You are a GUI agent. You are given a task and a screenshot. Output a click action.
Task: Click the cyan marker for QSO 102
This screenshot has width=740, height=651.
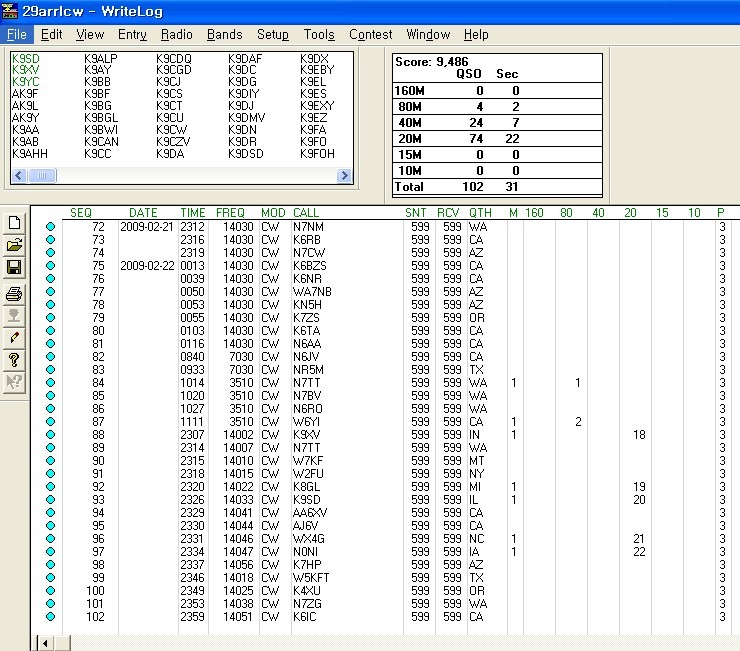pos(51,617)
